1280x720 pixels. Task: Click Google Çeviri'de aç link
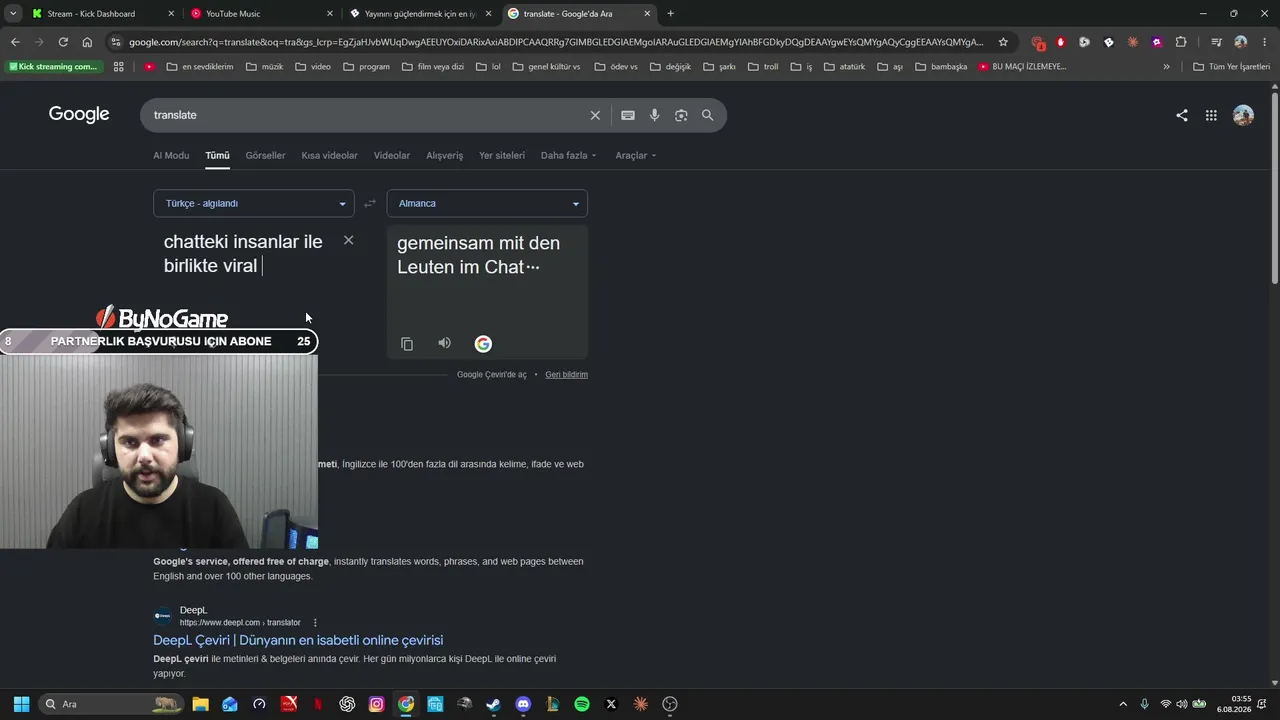[491, 374]
